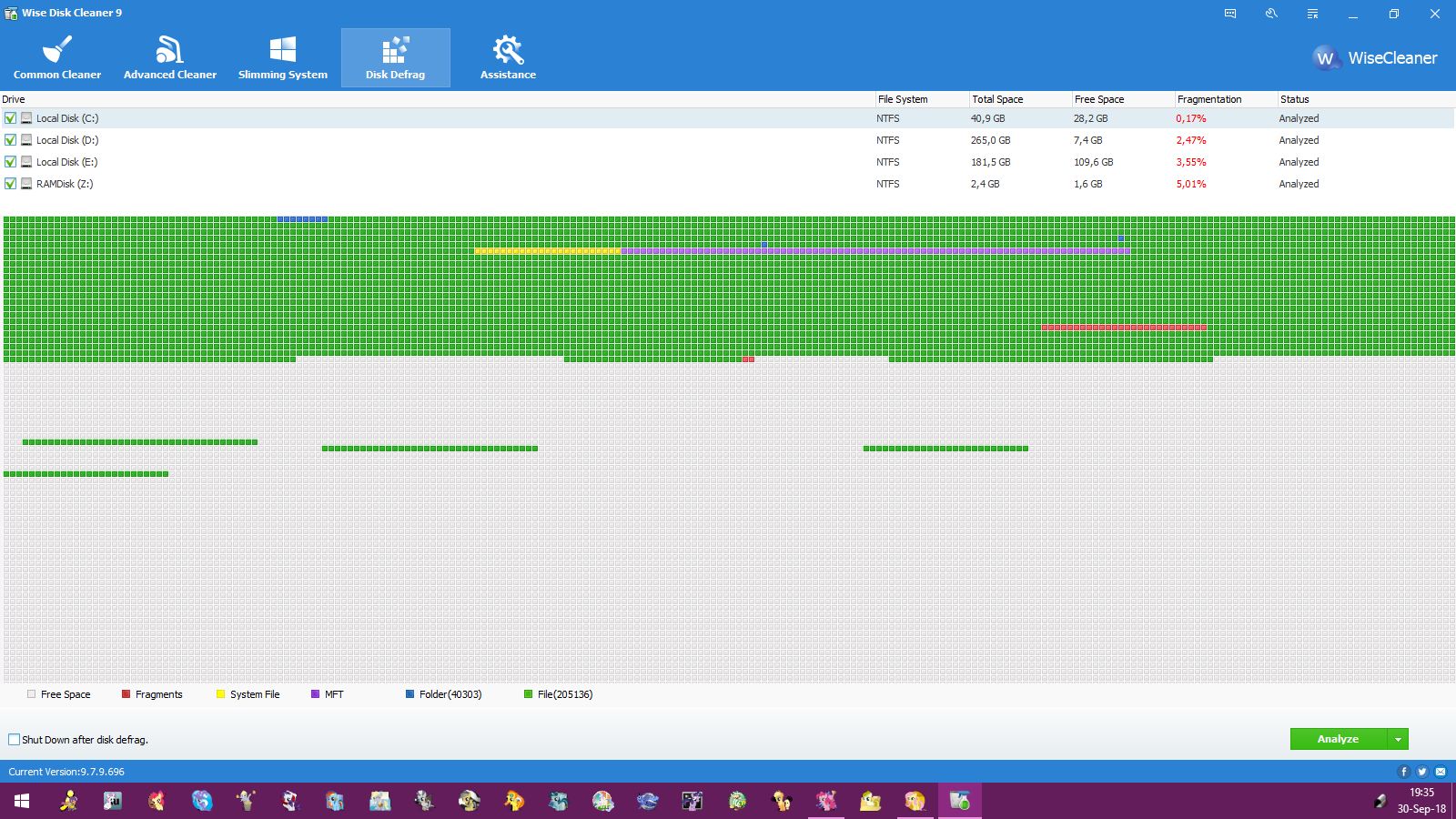Image resolution: width=1456 pixels, height=819 pixels.
Task: Open the Advanced Cleaner tab
Action: coord(170,58)
